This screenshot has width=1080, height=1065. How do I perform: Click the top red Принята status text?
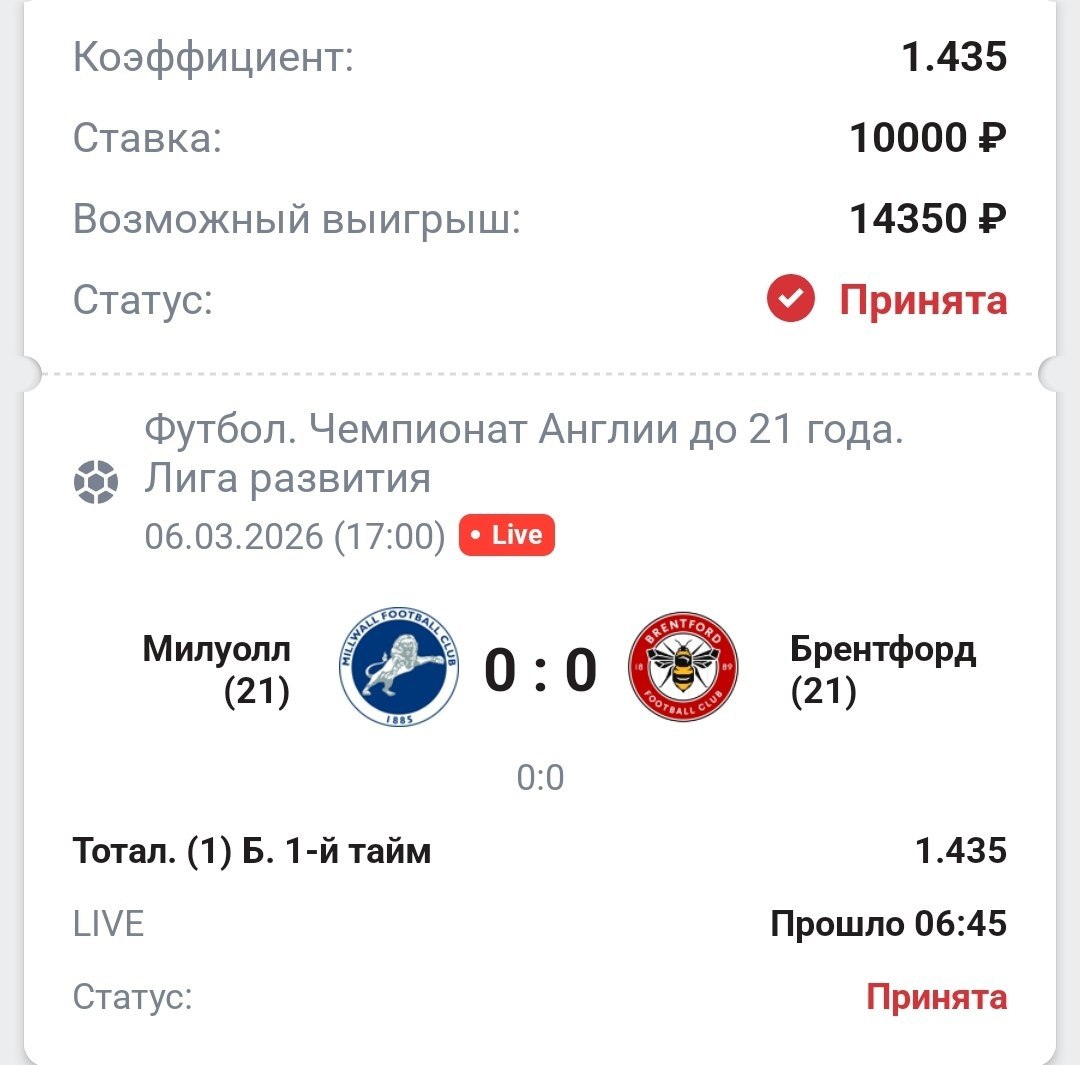point(922,300)
